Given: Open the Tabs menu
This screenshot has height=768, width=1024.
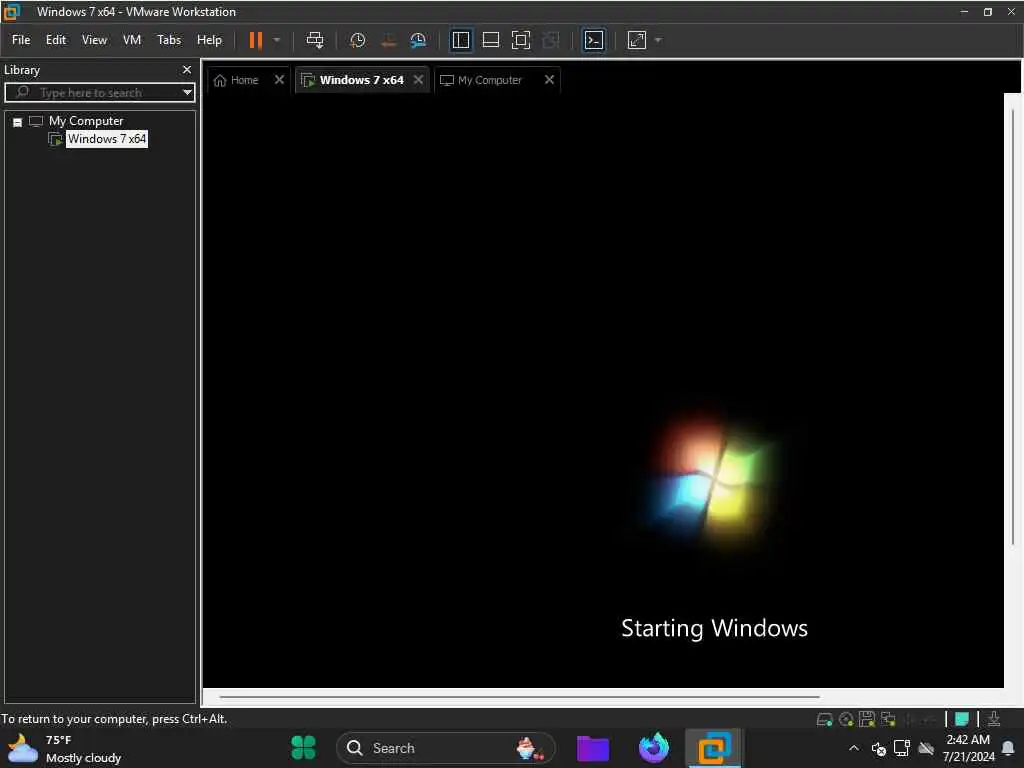Looking at the screenshot, I should click(x=169, y=40).
